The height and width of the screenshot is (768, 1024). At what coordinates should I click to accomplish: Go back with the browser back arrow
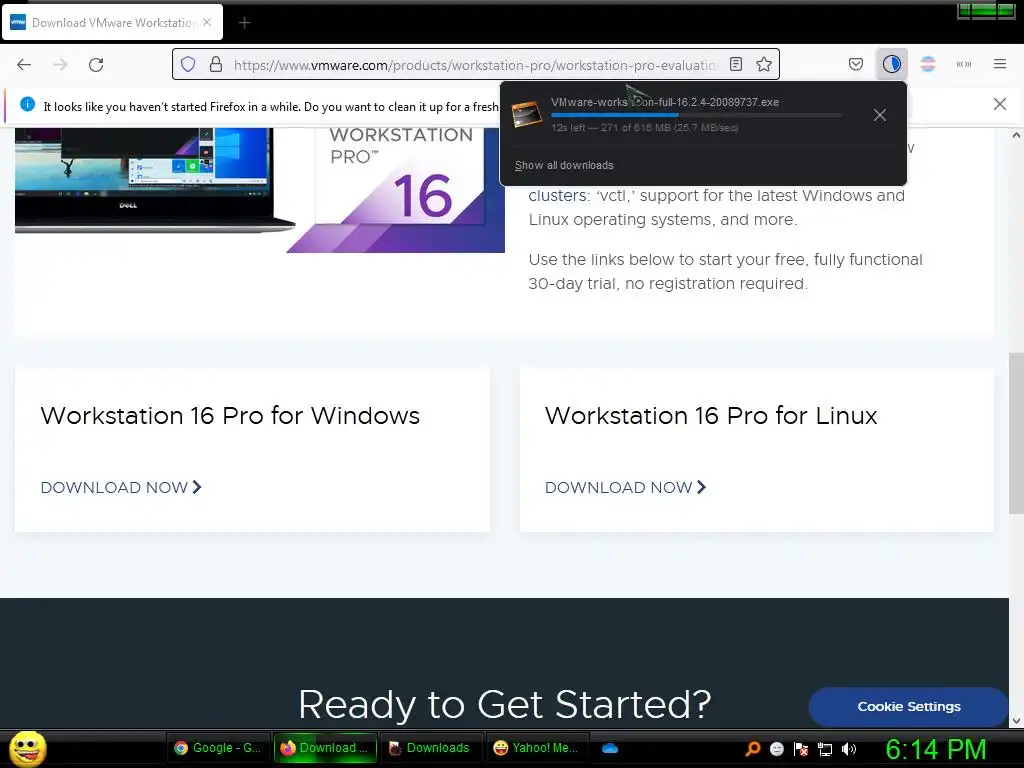tap(24, 64)
